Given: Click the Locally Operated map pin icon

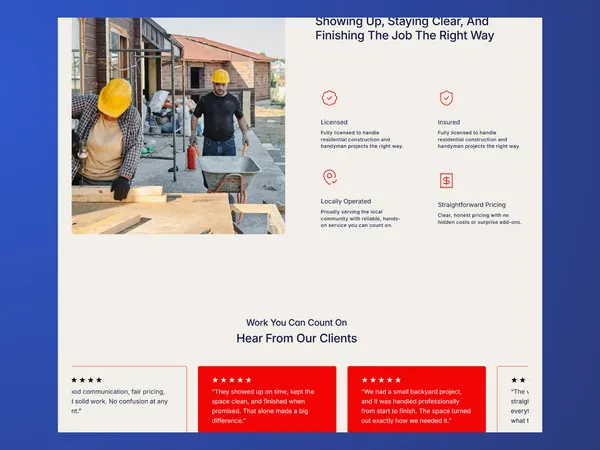Looking at the screenshot, I should [x=329, y=177].
